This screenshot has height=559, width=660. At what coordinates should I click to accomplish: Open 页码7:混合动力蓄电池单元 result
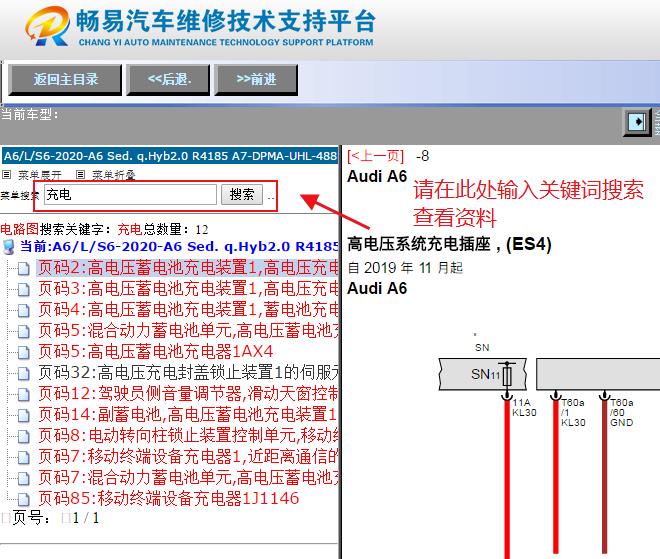click(x=188, y=478)
